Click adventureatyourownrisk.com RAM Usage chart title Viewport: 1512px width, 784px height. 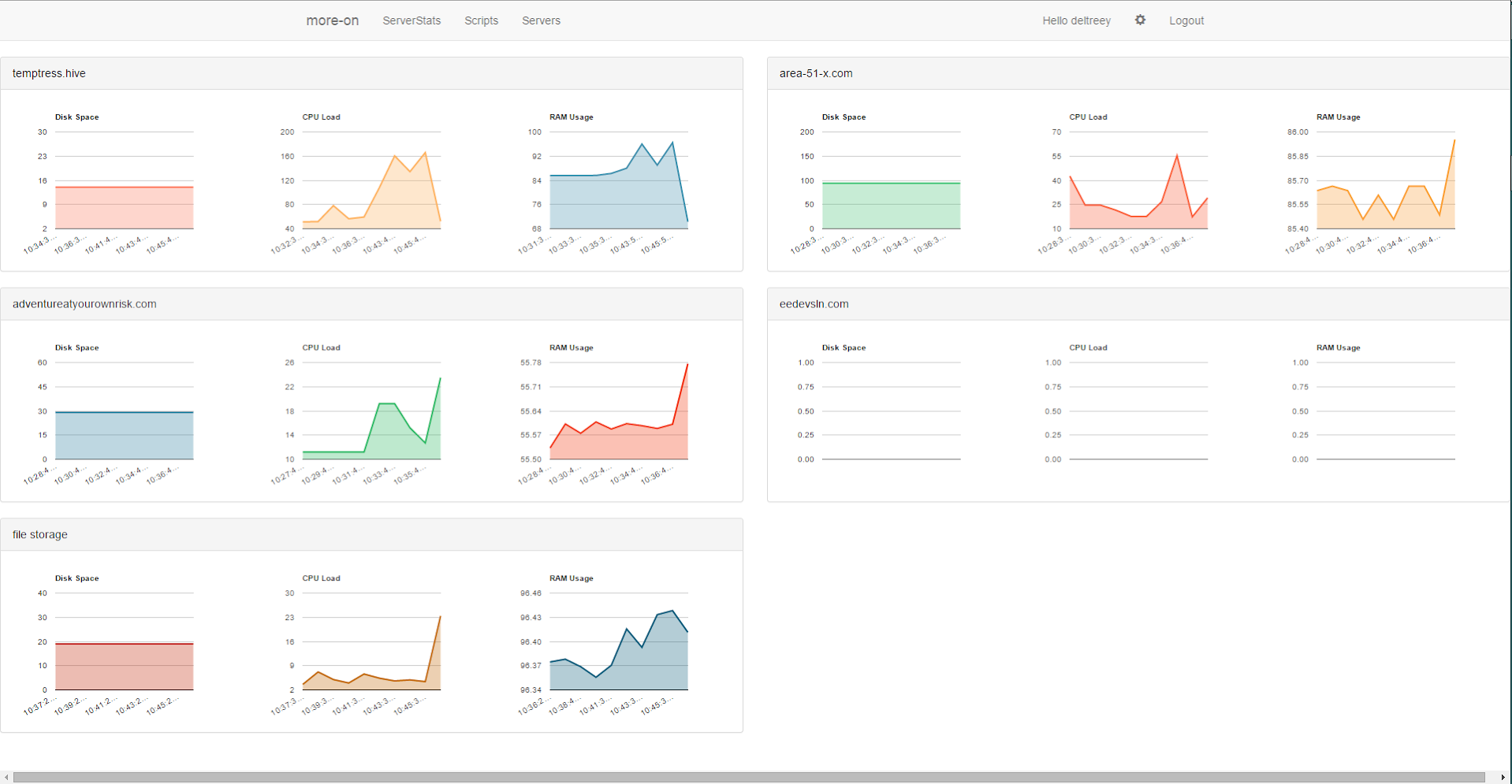coord(571,347)
